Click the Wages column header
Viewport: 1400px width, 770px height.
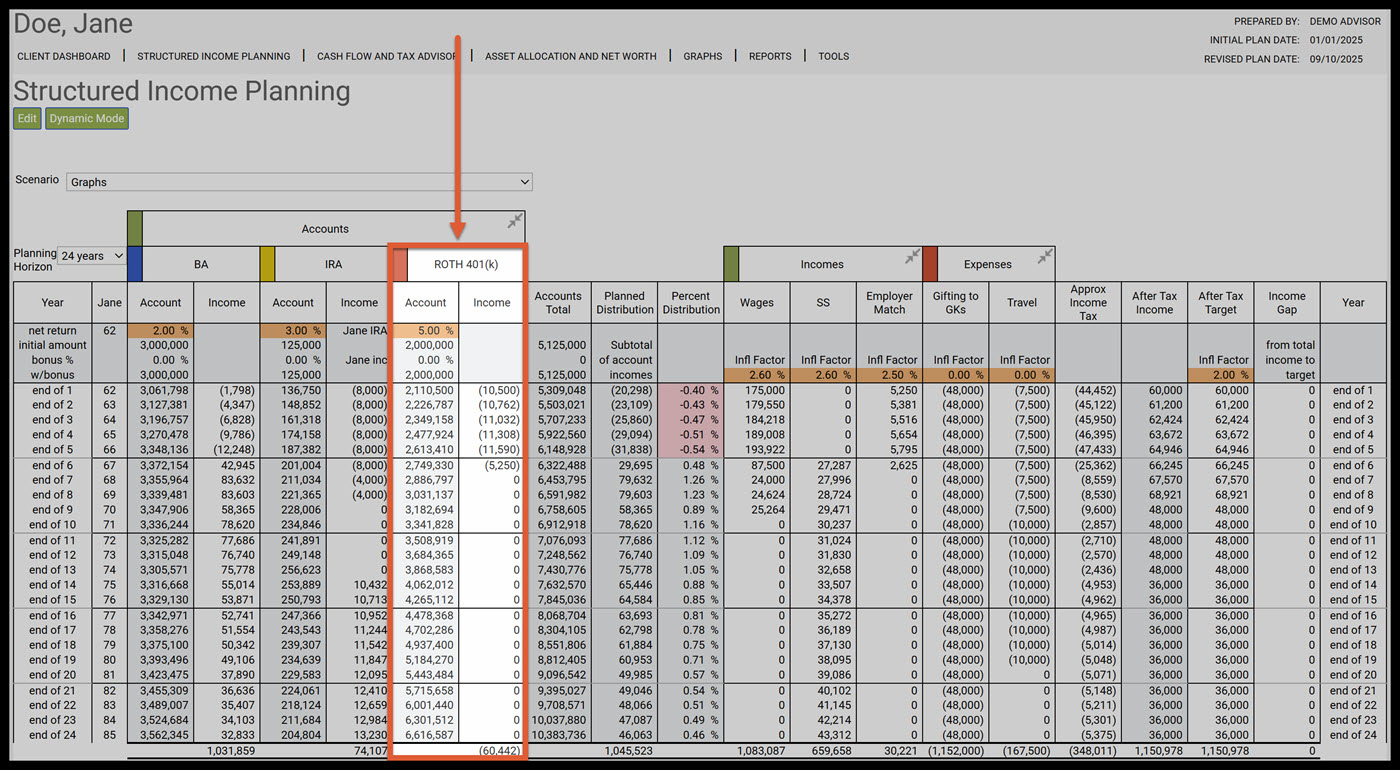757,302
